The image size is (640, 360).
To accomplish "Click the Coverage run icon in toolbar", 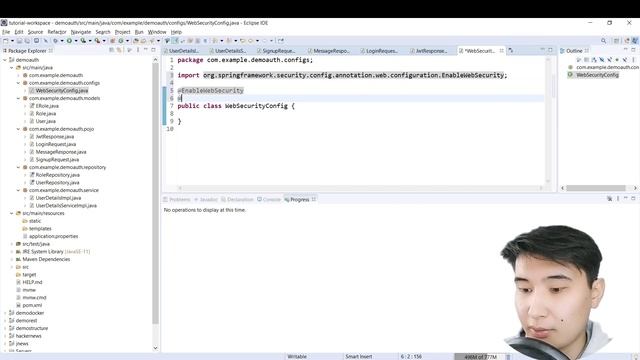I will (83, 41).
